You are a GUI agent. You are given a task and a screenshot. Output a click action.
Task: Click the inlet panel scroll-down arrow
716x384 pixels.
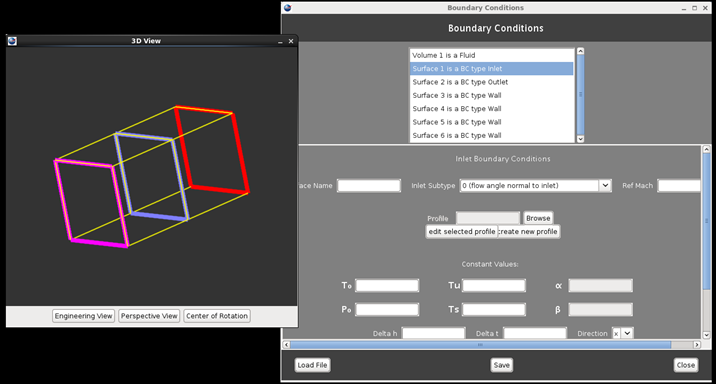point(706,335)
